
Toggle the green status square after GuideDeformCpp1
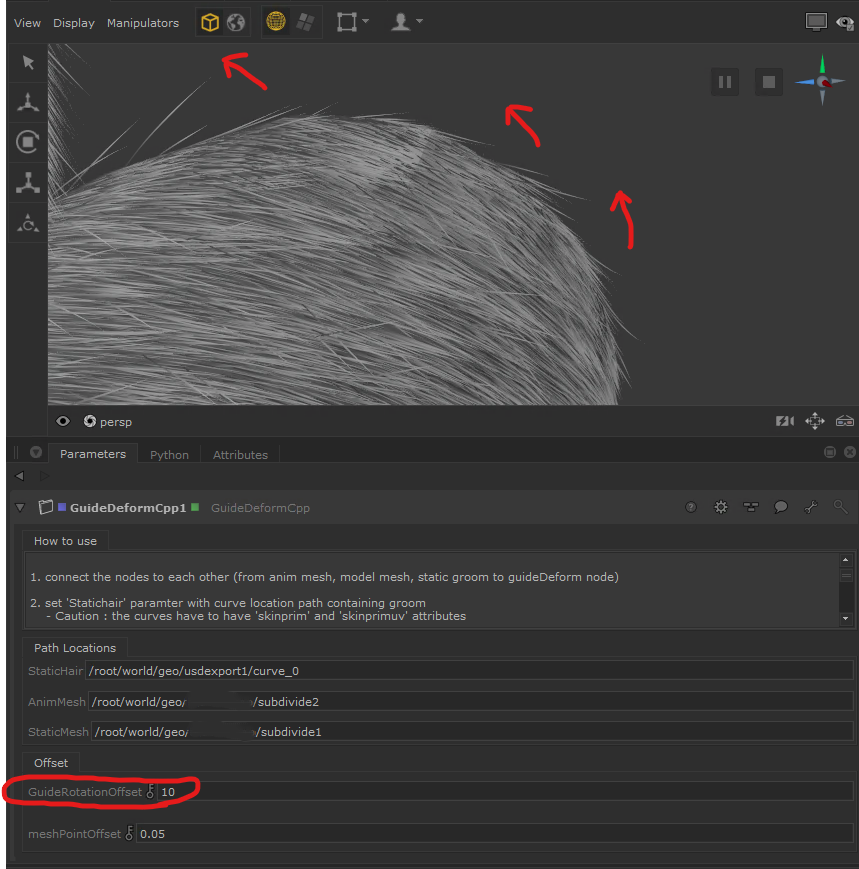point(195,507)
